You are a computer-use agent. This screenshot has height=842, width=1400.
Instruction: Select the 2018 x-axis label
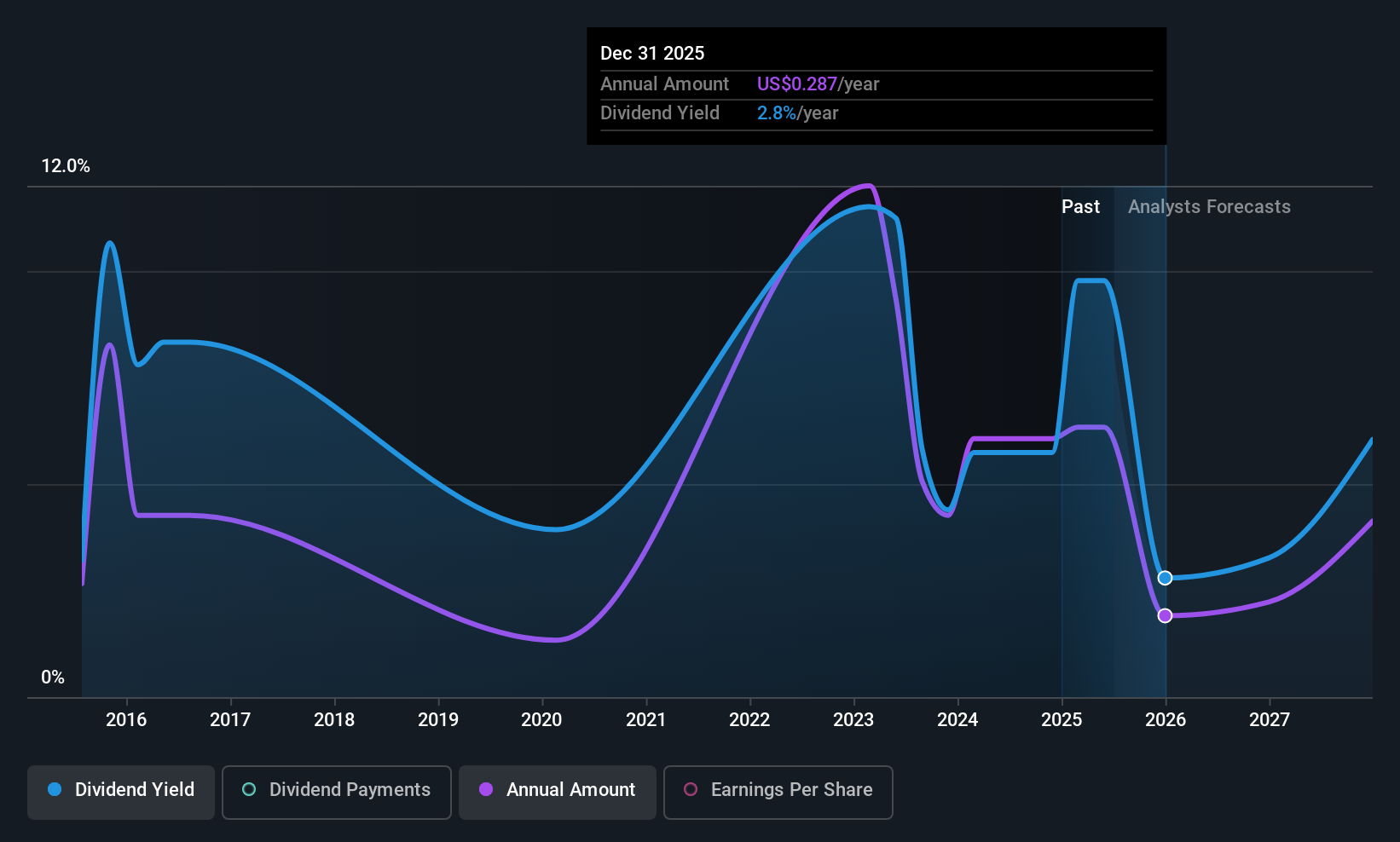pos(334,719)
